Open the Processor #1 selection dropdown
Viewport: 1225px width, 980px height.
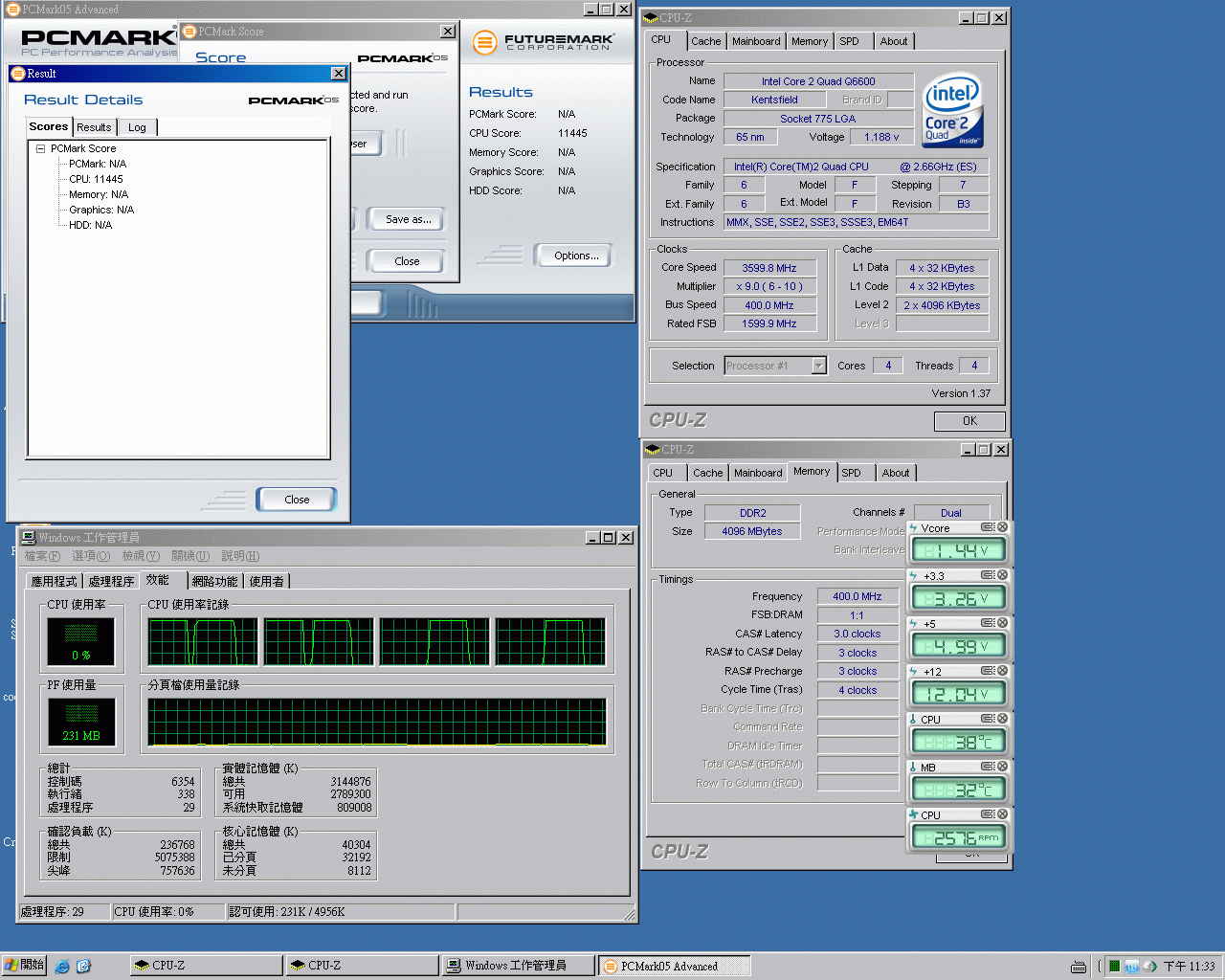819,366
